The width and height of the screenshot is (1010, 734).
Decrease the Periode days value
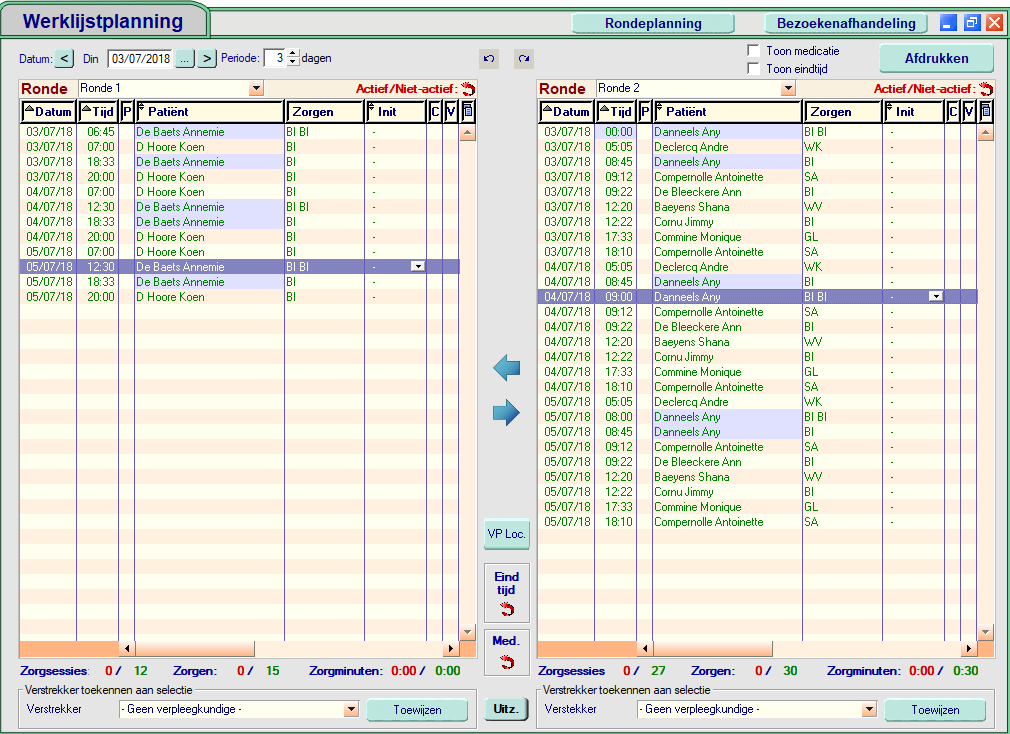click(293, 62)
